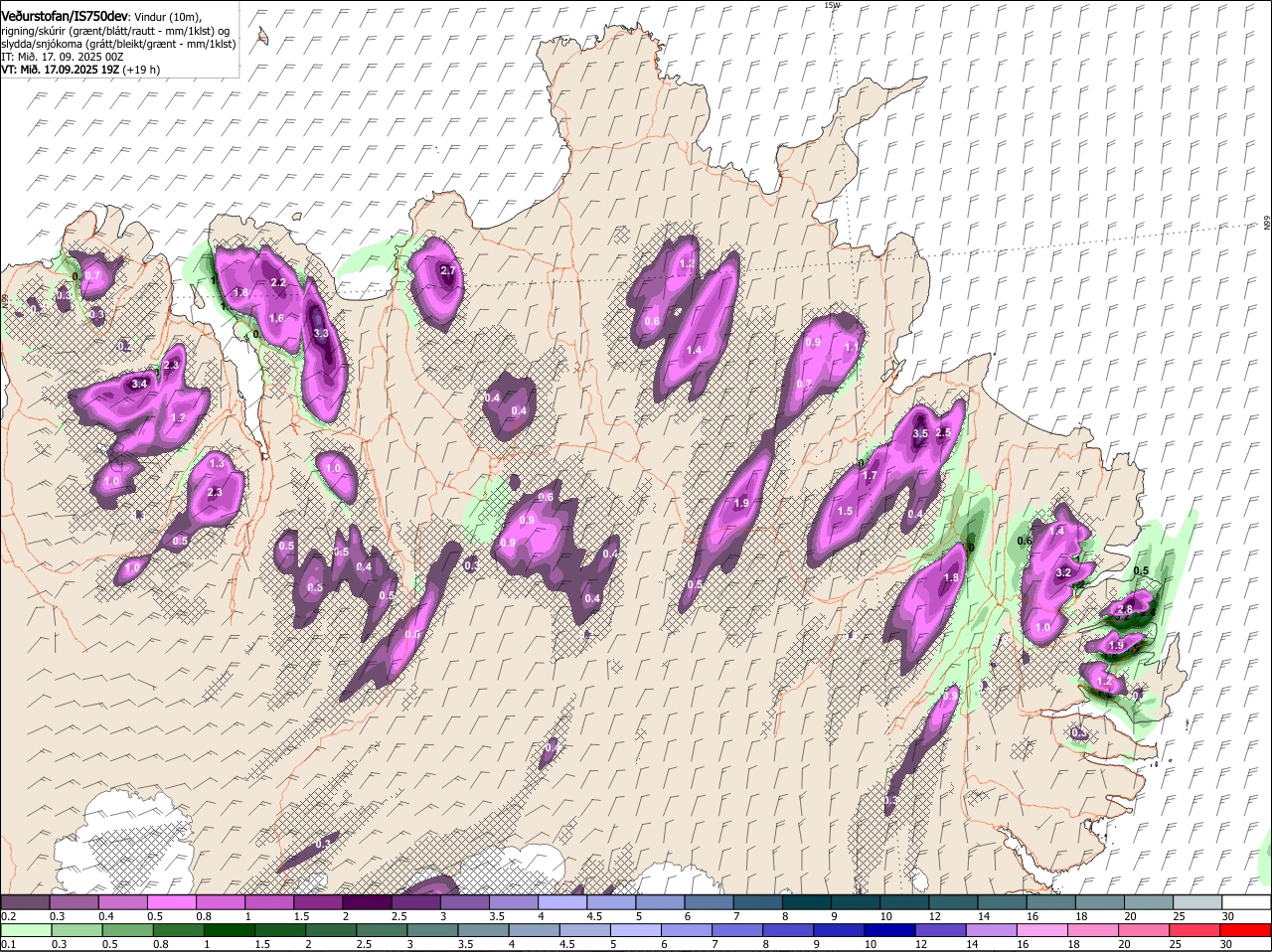The image size is (1272, 952).
Task: Pick the 3.2 precipitation label on the map
Action: 1063,572
